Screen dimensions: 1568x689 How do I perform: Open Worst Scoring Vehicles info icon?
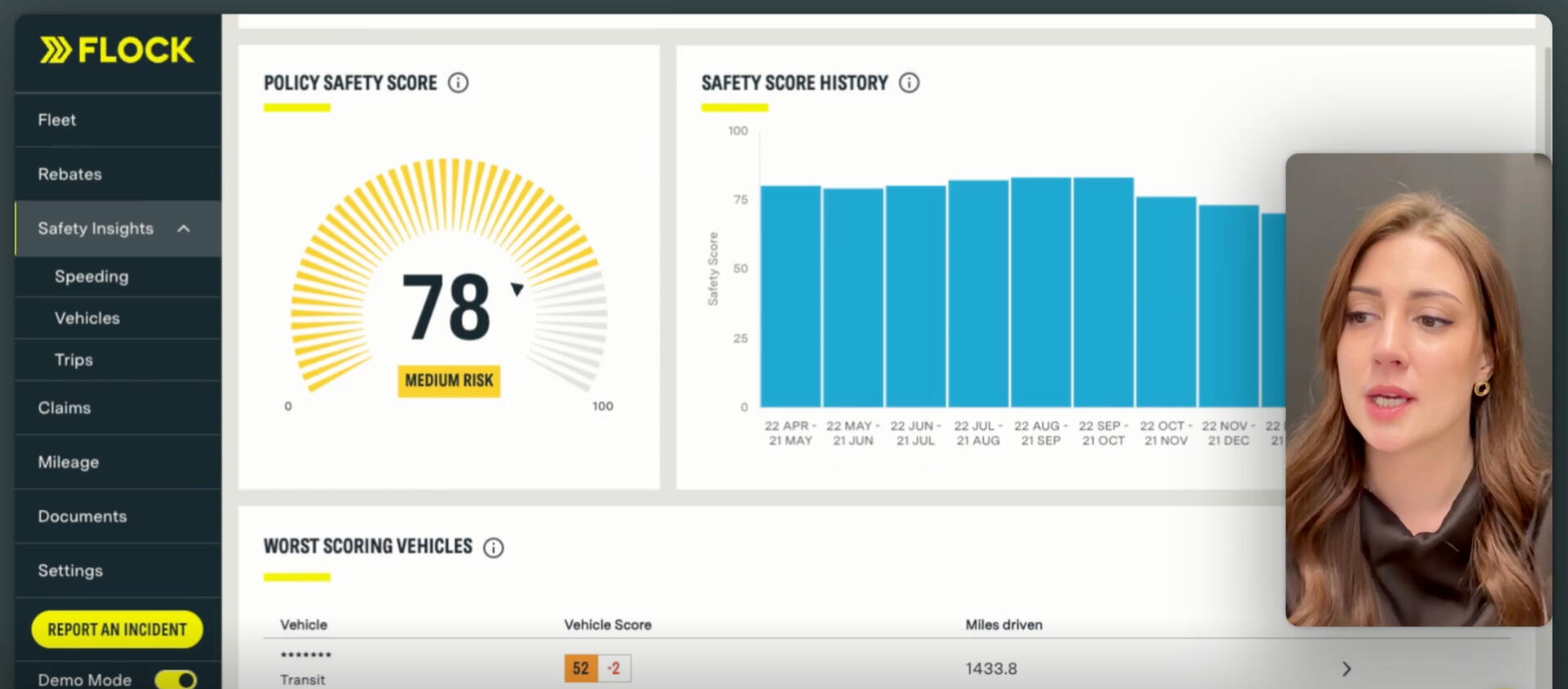click(493, 548)
